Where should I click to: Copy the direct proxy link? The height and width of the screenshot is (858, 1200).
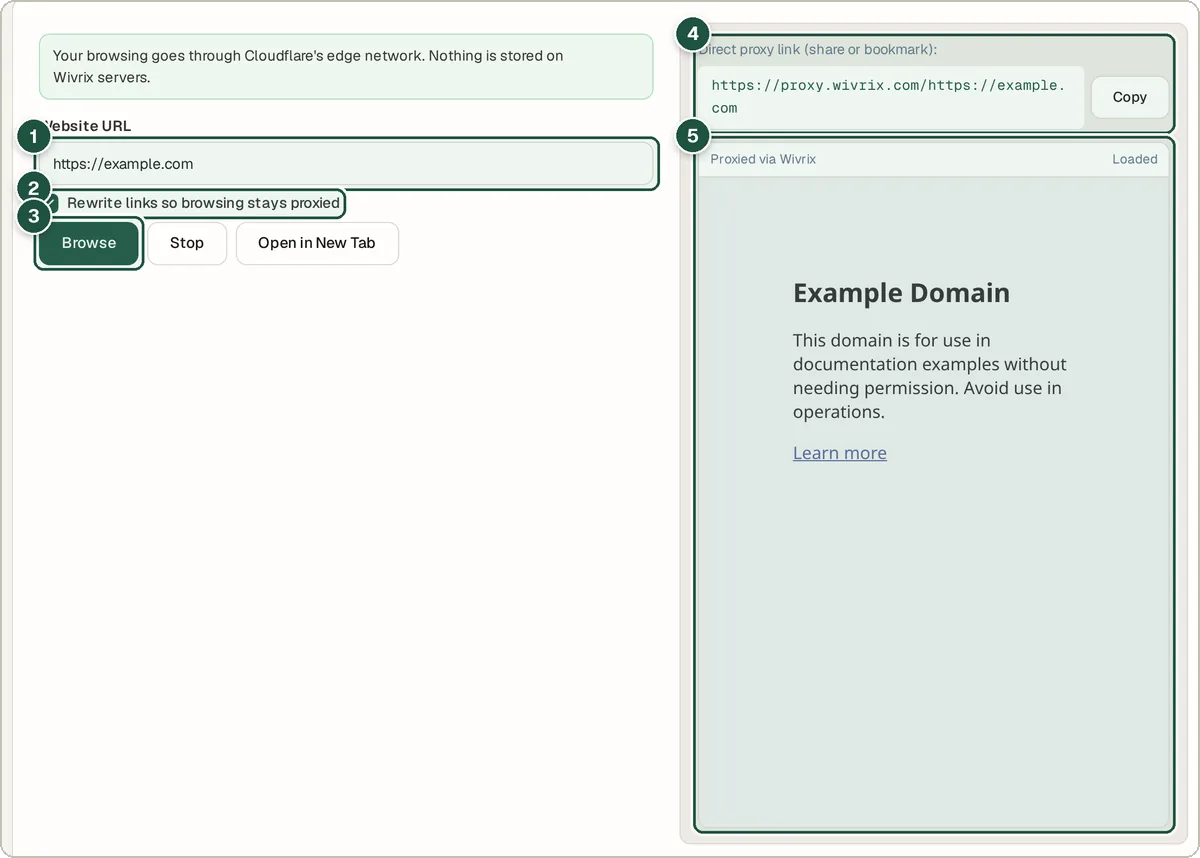click(x=1130, y=97)
